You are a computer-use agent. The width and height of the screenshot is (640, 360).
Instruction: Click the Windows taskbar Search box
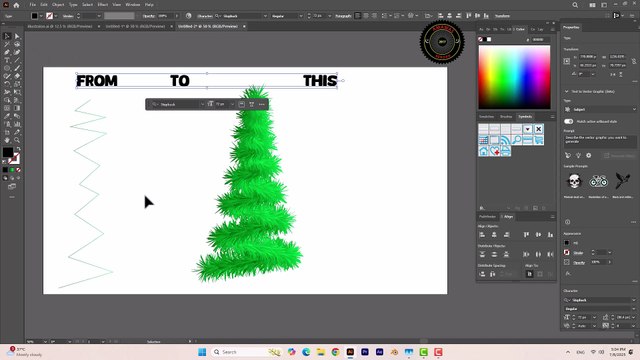coord(246,352)
